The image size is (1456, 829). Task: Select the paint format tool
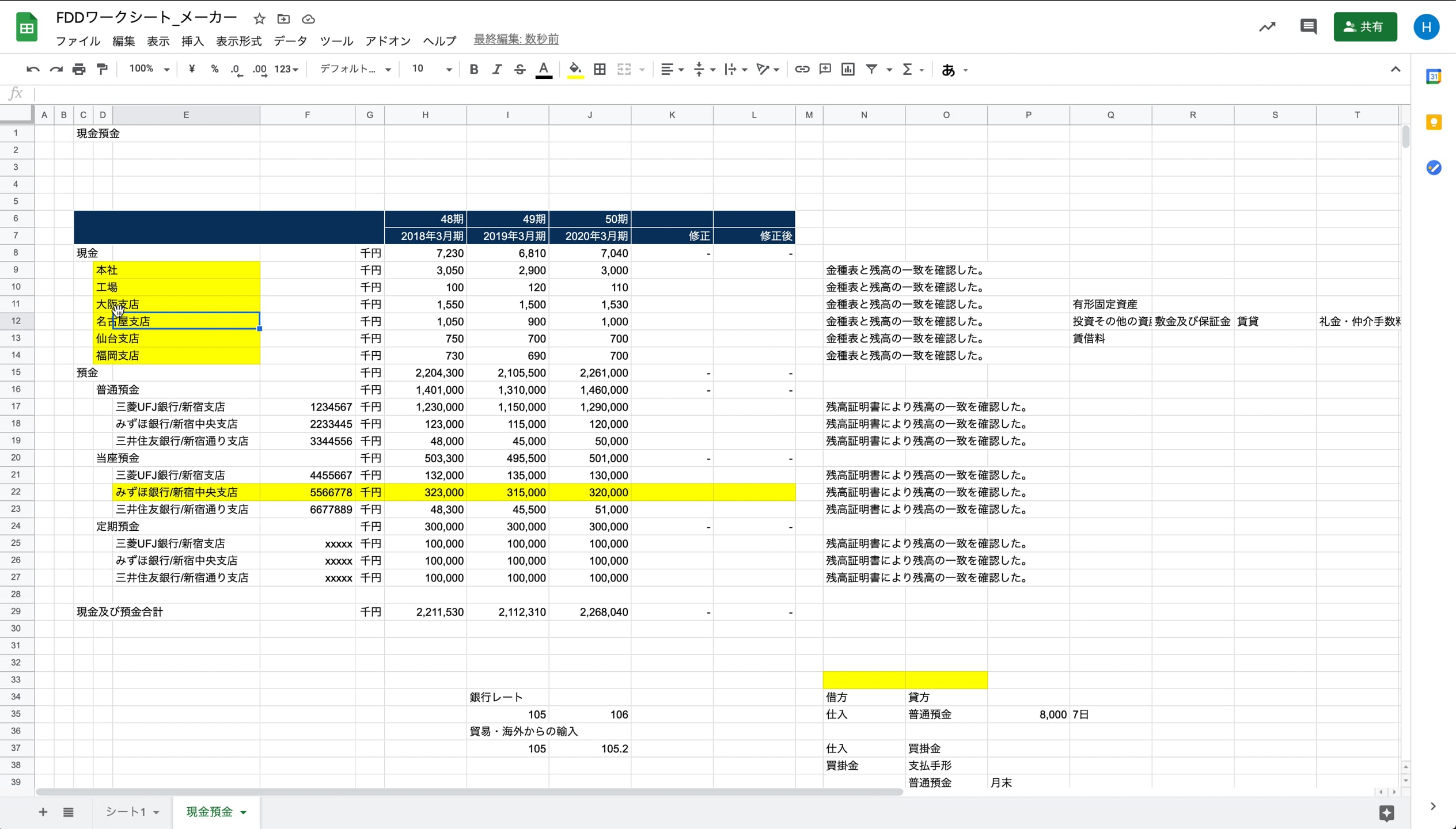click(x=102, y=69)
